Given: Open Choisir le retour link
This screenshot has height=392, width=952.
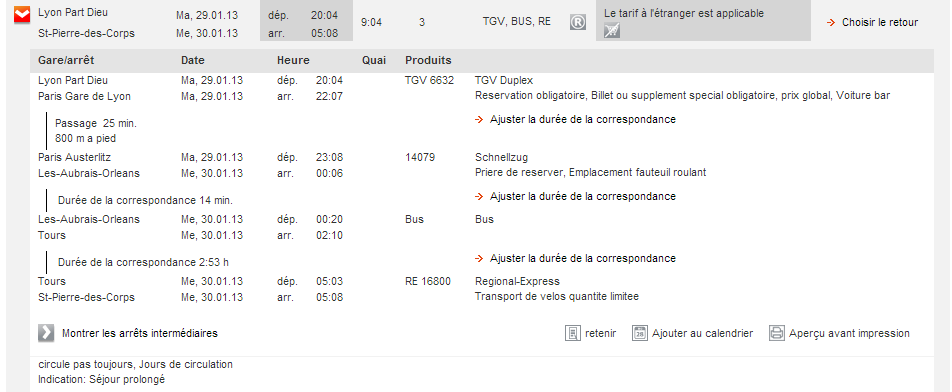Looking at the screenshot, I should point(880,22).
